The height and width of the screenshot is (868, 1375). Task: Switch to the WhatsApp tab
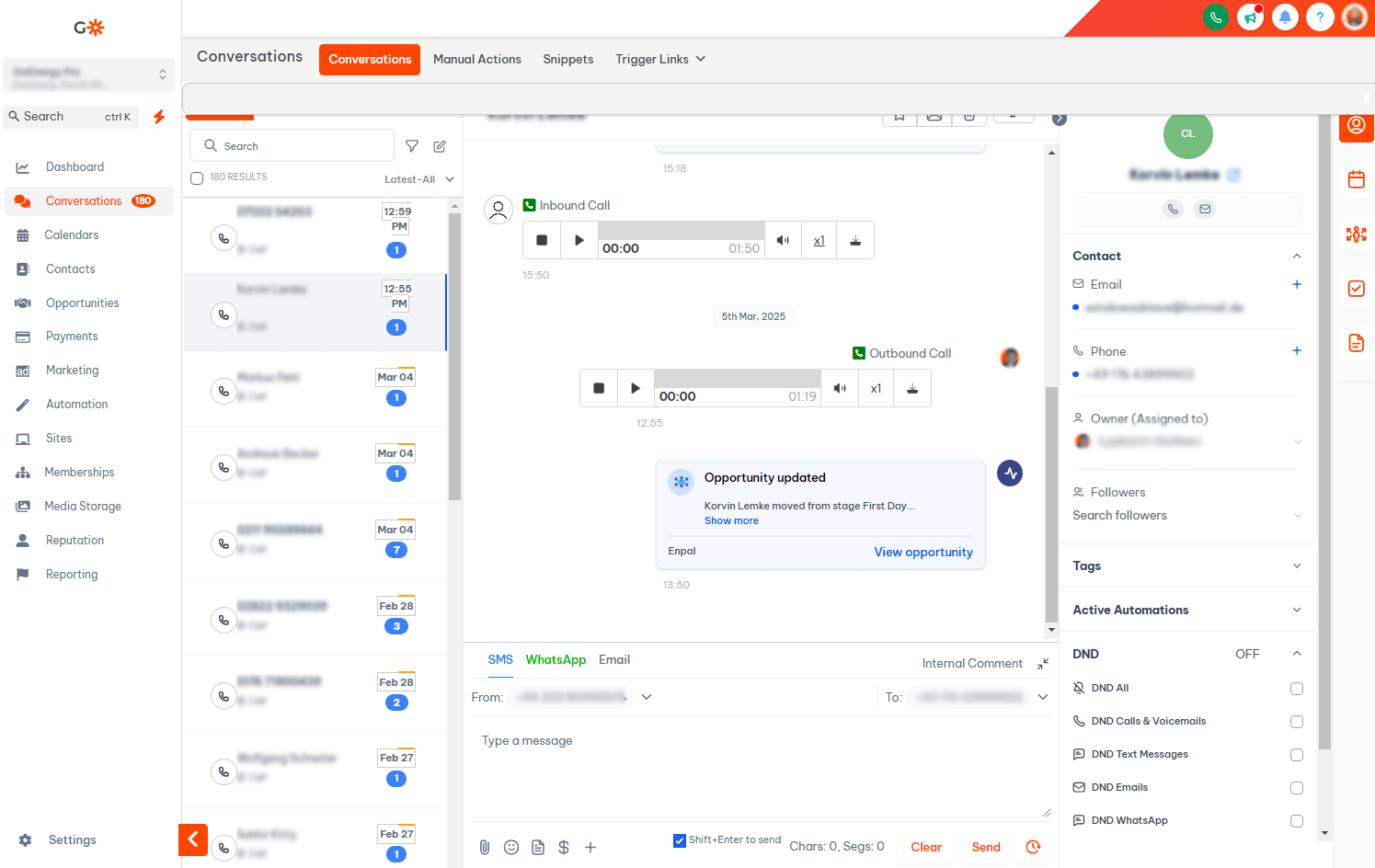(x=556, y=659)
